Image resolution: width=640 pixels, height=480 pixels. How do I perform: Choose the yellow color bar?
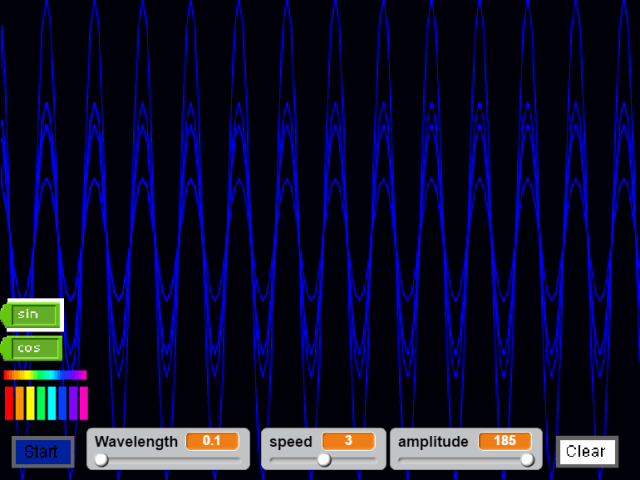[x=30, y=403]
